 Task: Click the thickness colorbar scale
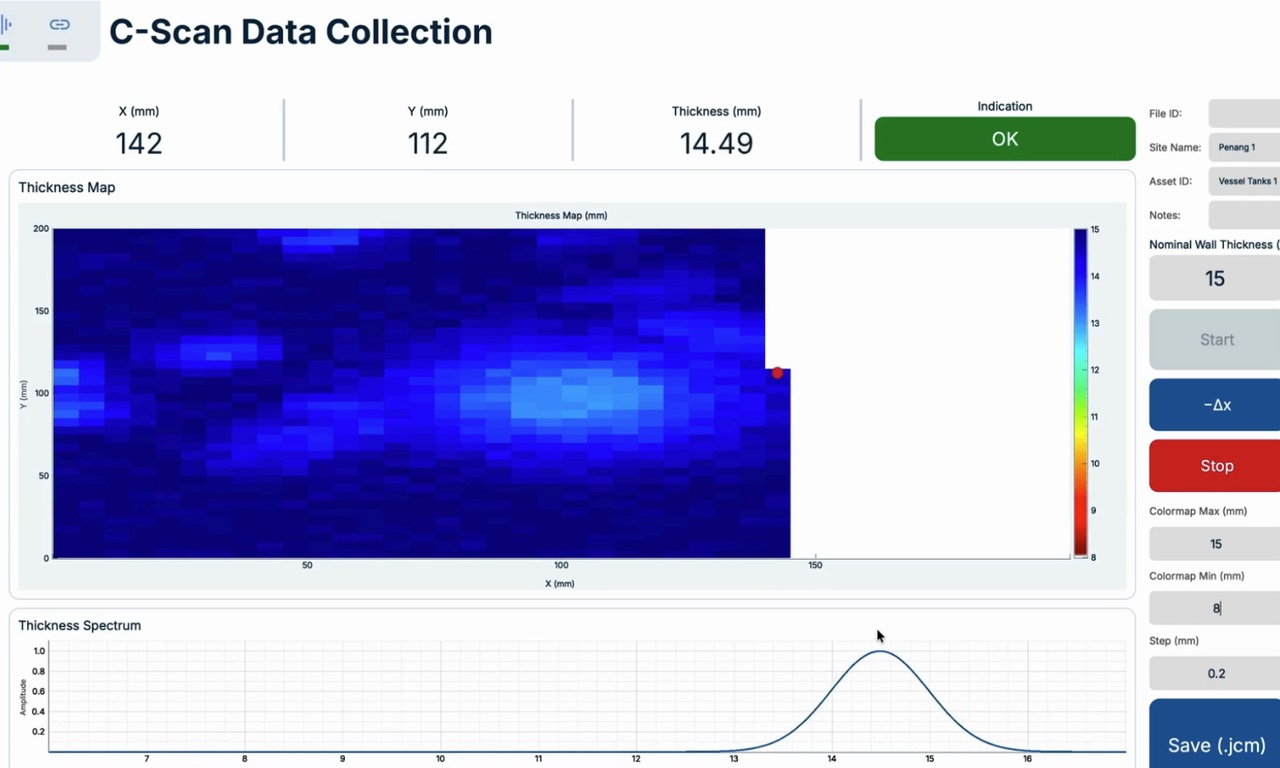[1080, 392]
